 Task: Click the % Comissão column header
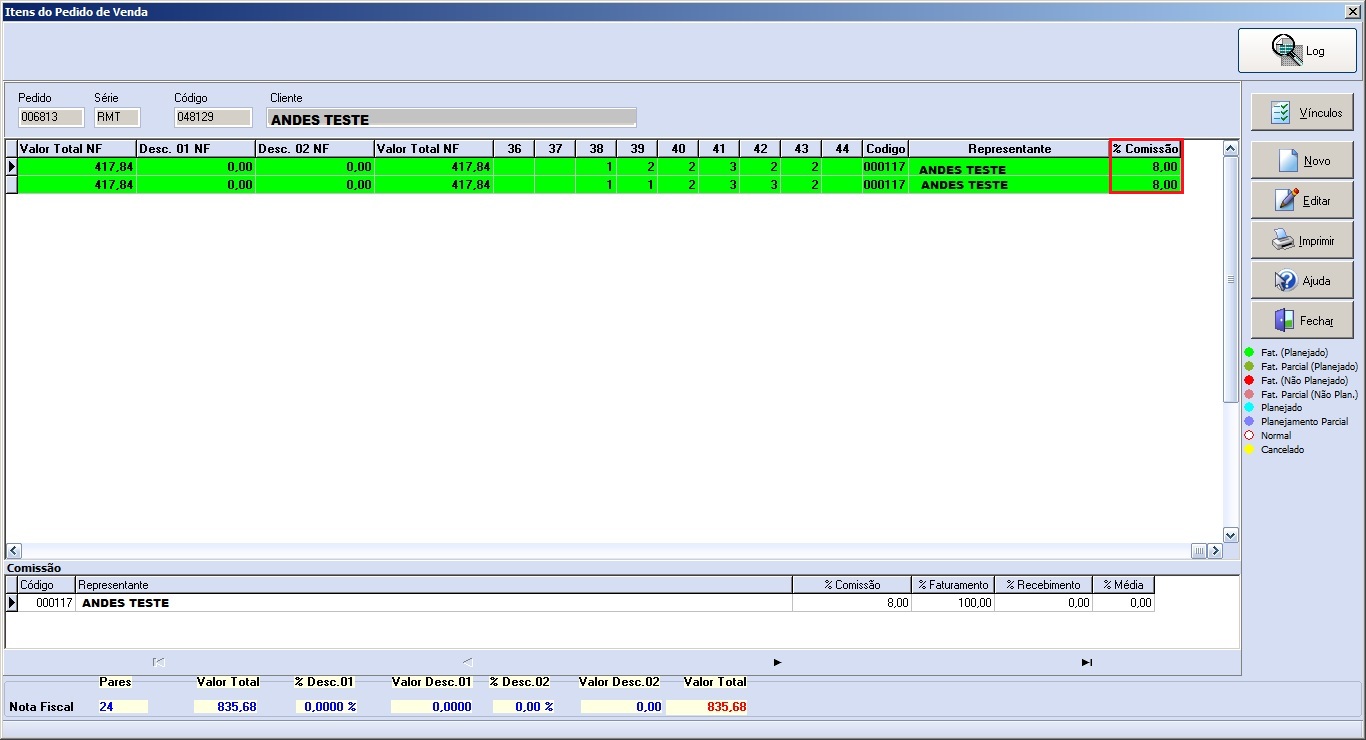point(1146,149)
